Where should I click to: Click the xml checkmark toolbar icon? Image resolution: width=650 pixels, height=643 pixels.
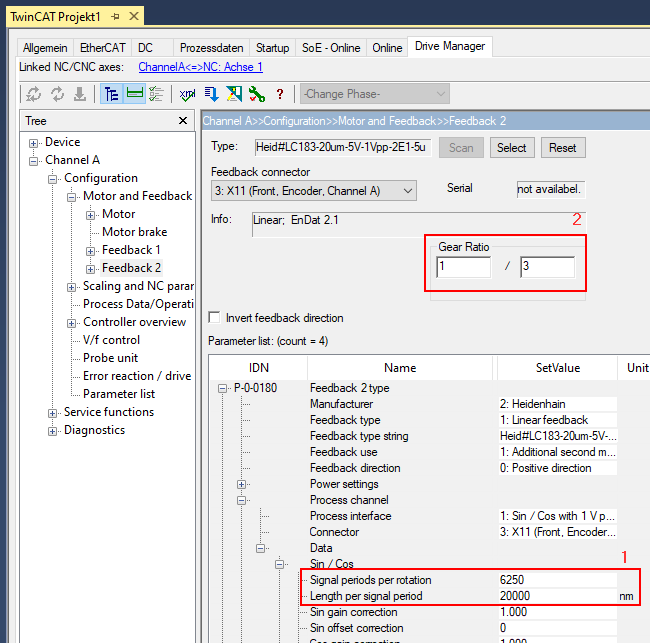tap(187, 95)
